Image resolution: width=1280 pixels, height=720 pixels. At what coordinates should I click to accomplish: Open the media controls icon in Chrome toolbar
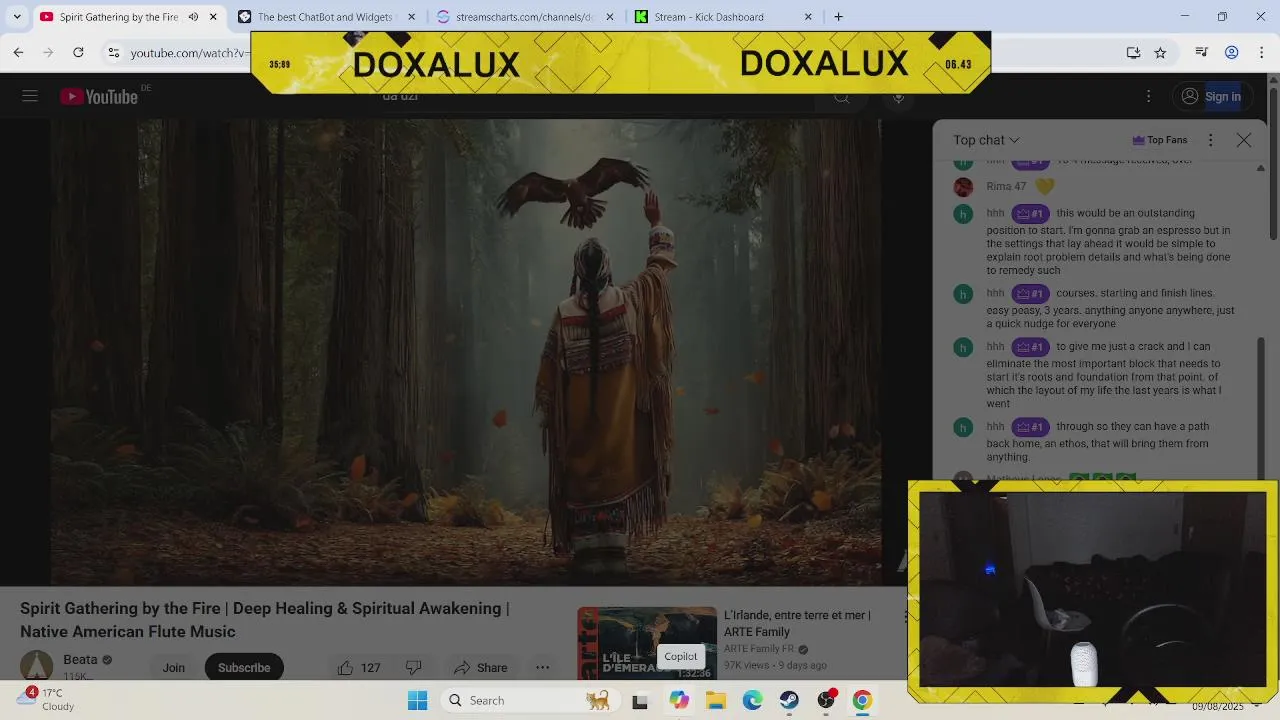point(1202,52)
